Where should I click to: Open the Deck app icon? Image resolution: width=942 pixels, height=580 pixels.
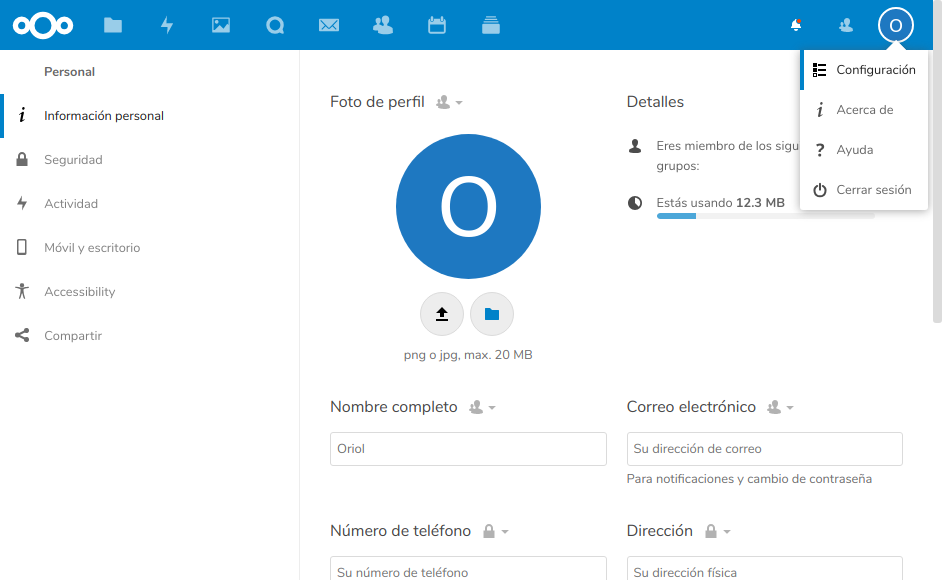click(491, 25)
